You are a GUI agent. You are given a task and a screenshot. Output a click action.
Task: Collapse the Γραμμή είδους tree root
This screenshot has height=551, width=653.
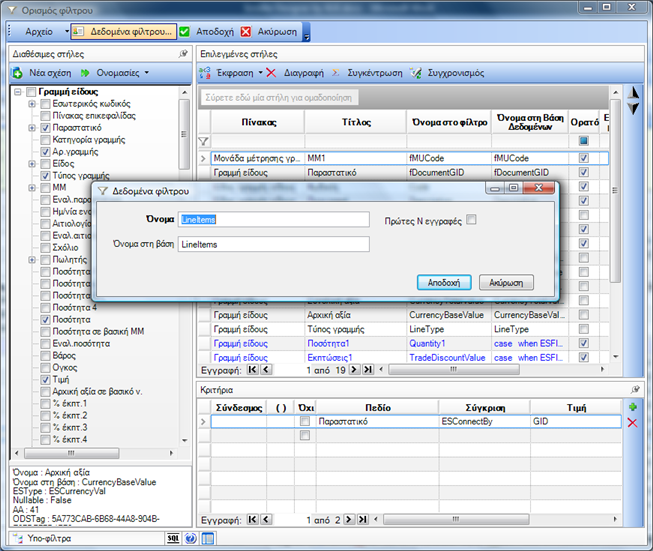[x=18, y=92]
